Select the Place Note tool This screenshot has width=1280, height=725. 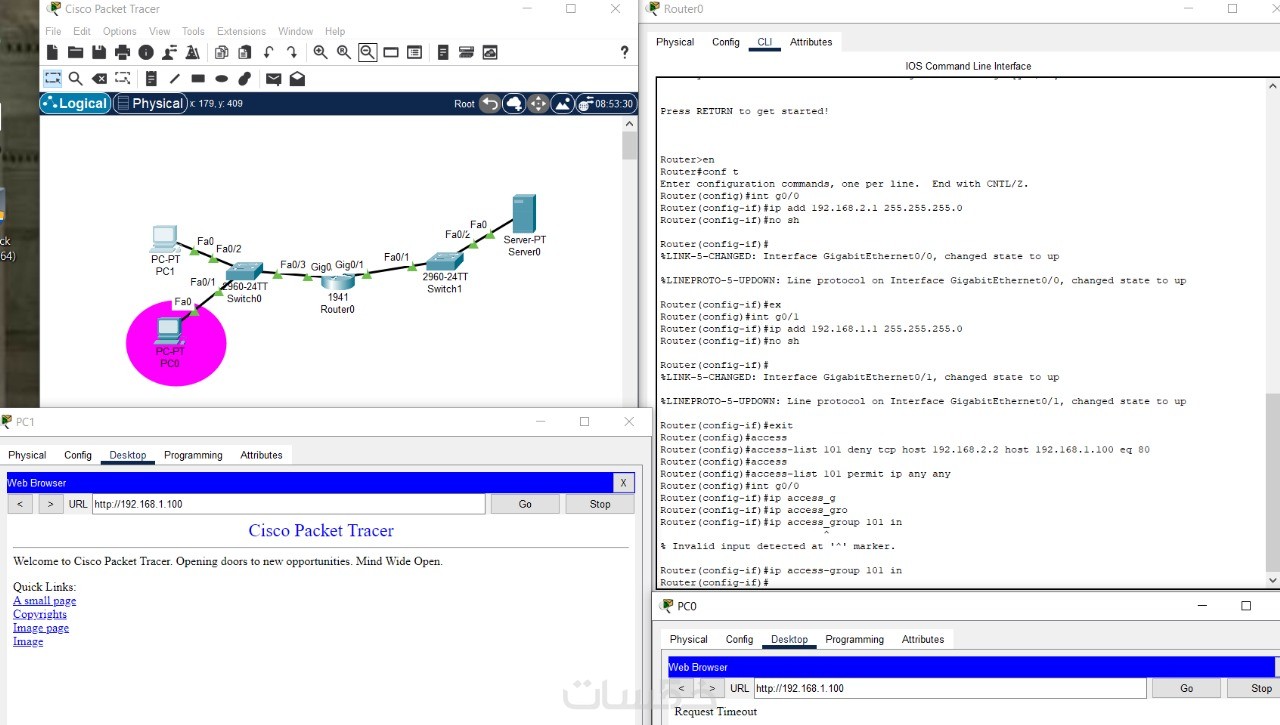coord(151,78)
